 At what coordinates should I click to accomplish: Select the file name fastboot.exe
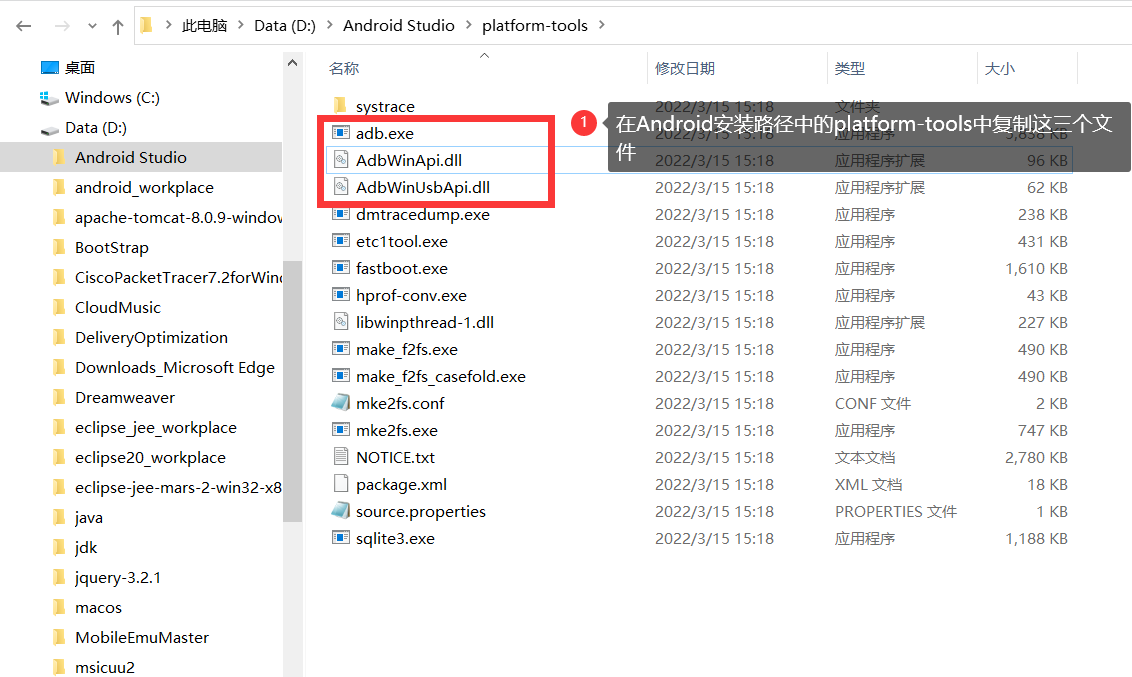(x=401, y=268)
